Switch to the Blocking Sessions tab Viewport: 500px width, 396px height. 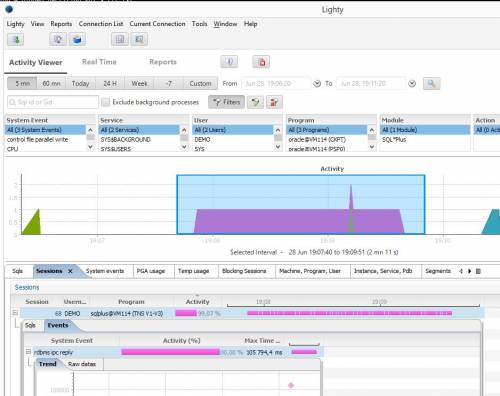click(x=244, y=271)
